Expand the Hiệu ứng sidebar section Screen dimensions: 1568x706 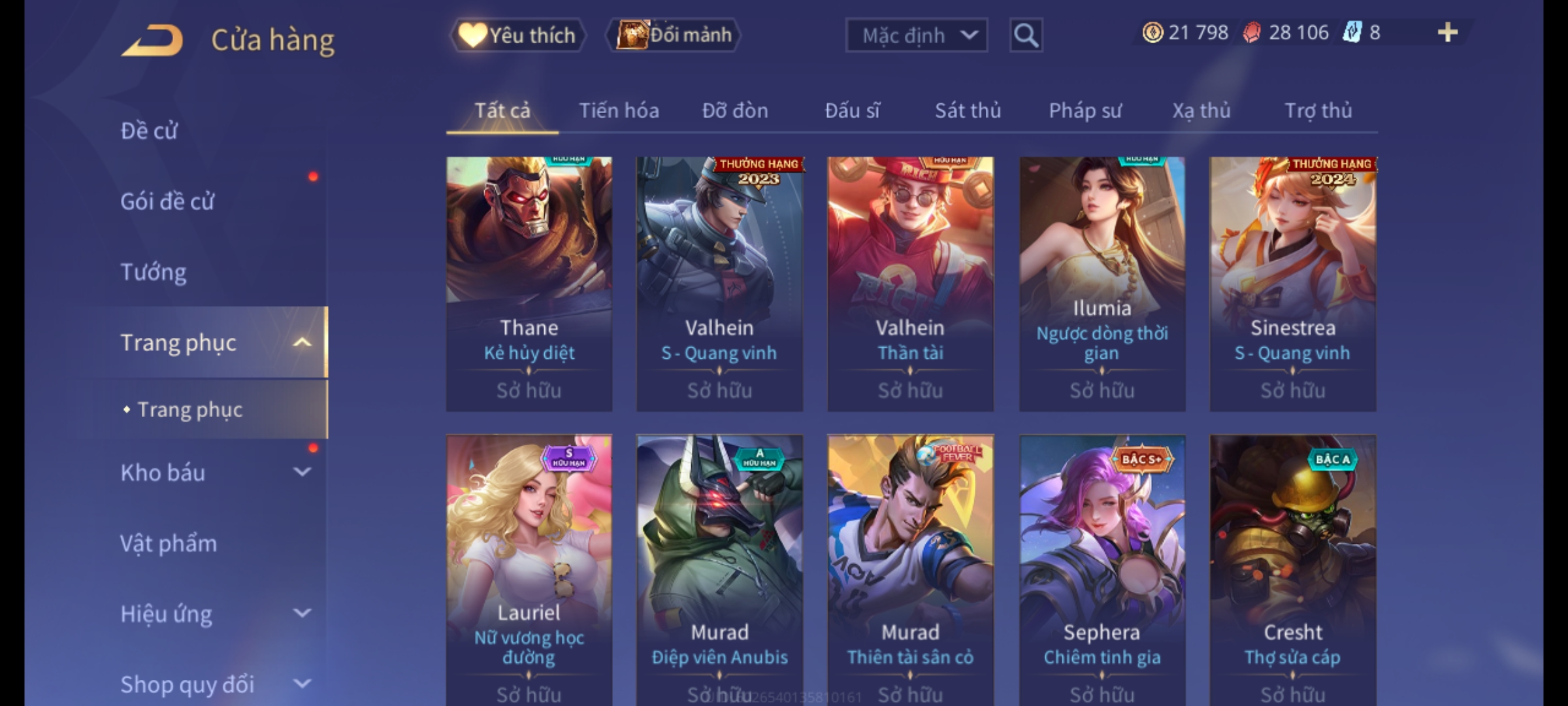[x=302, y=613]
